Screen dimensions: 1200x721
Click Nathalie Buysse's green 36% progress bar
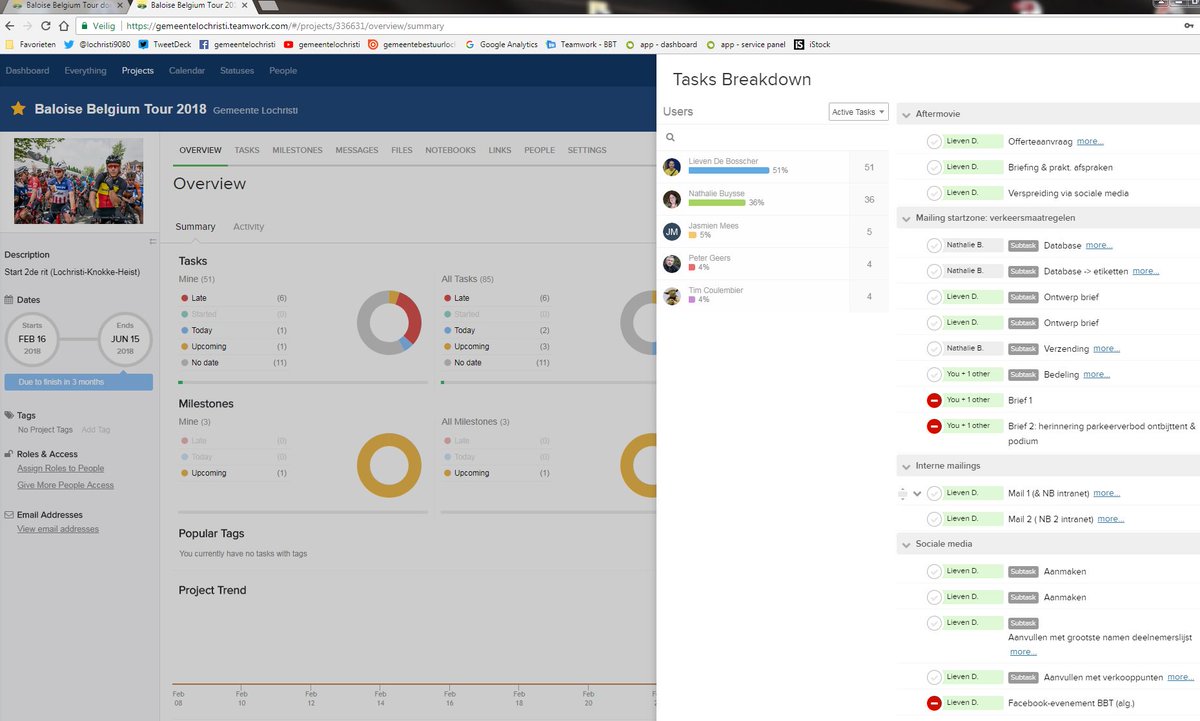click(717, 203)
